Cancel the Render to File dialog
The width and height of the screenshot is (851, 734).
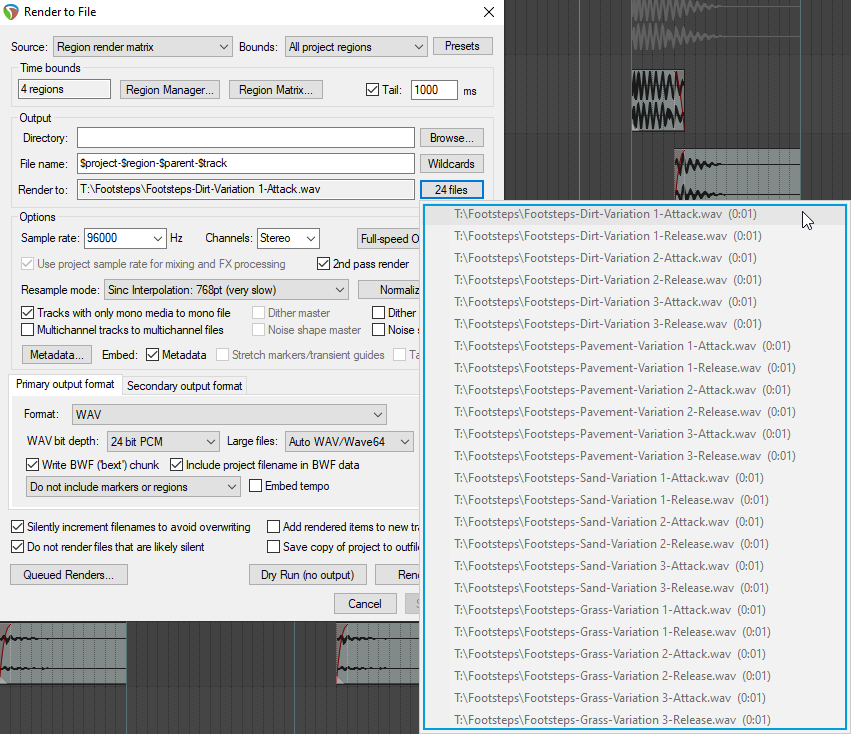coord(365,603)
